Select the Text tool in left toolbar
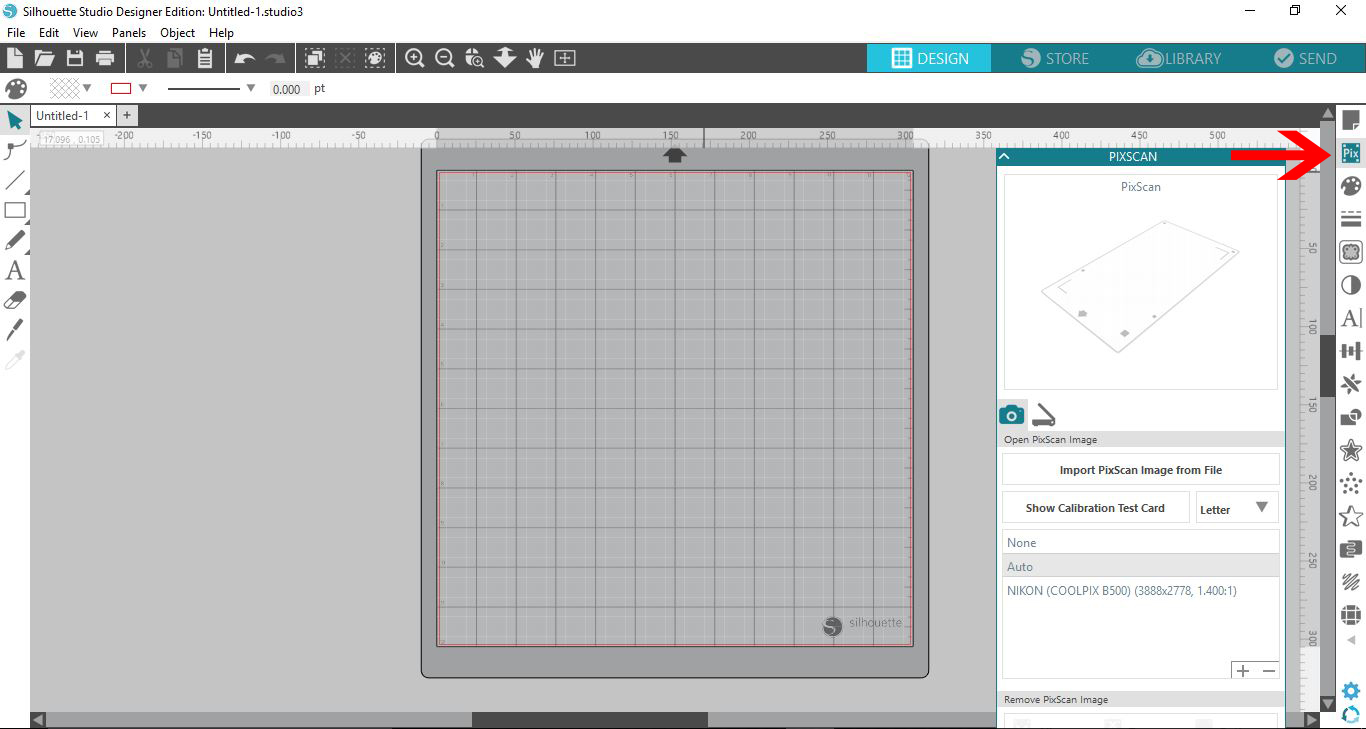Image resolution: width=1366 pixels, height=729 pixels. tap(15, 270)
